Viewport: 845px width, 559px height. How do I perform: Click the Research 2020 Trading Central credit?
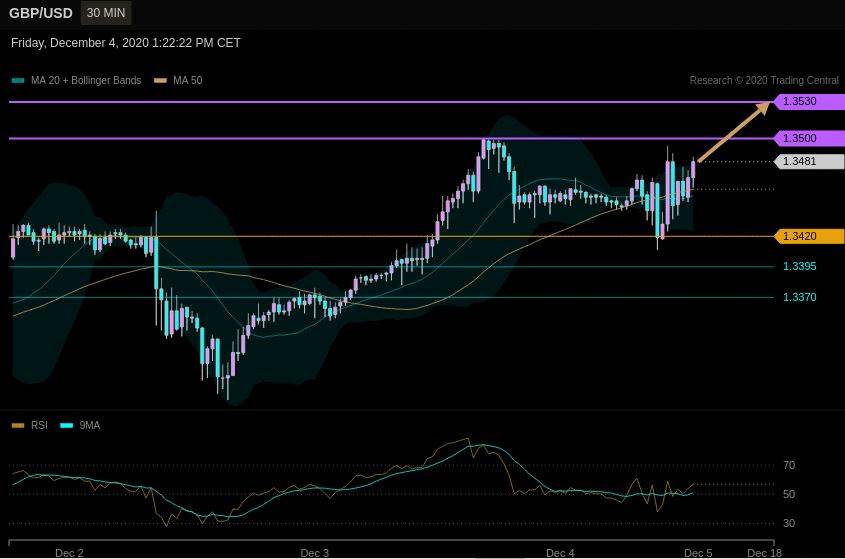[x=764, y=80]
